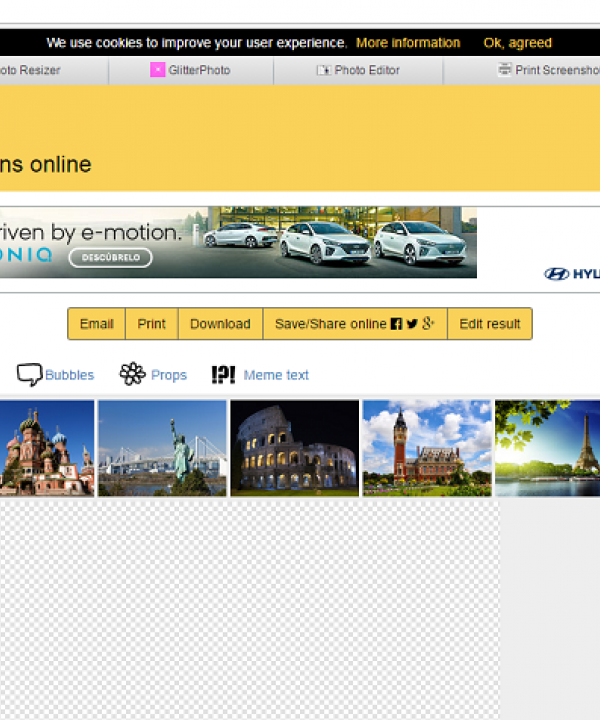600x720 pixels.
Task: Open the More information cookie link
Action: [x=408, y=43]
